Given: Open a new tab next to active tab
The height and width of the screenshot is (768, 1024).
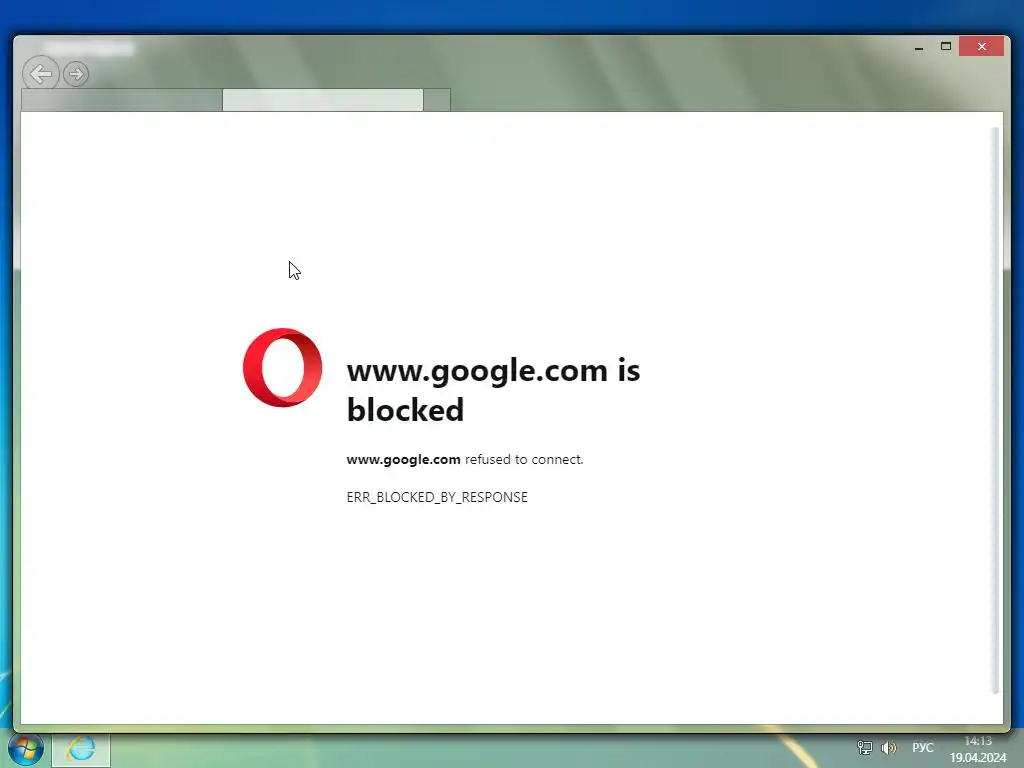Looking at the screenshot, I should click(x=437, y=100).
